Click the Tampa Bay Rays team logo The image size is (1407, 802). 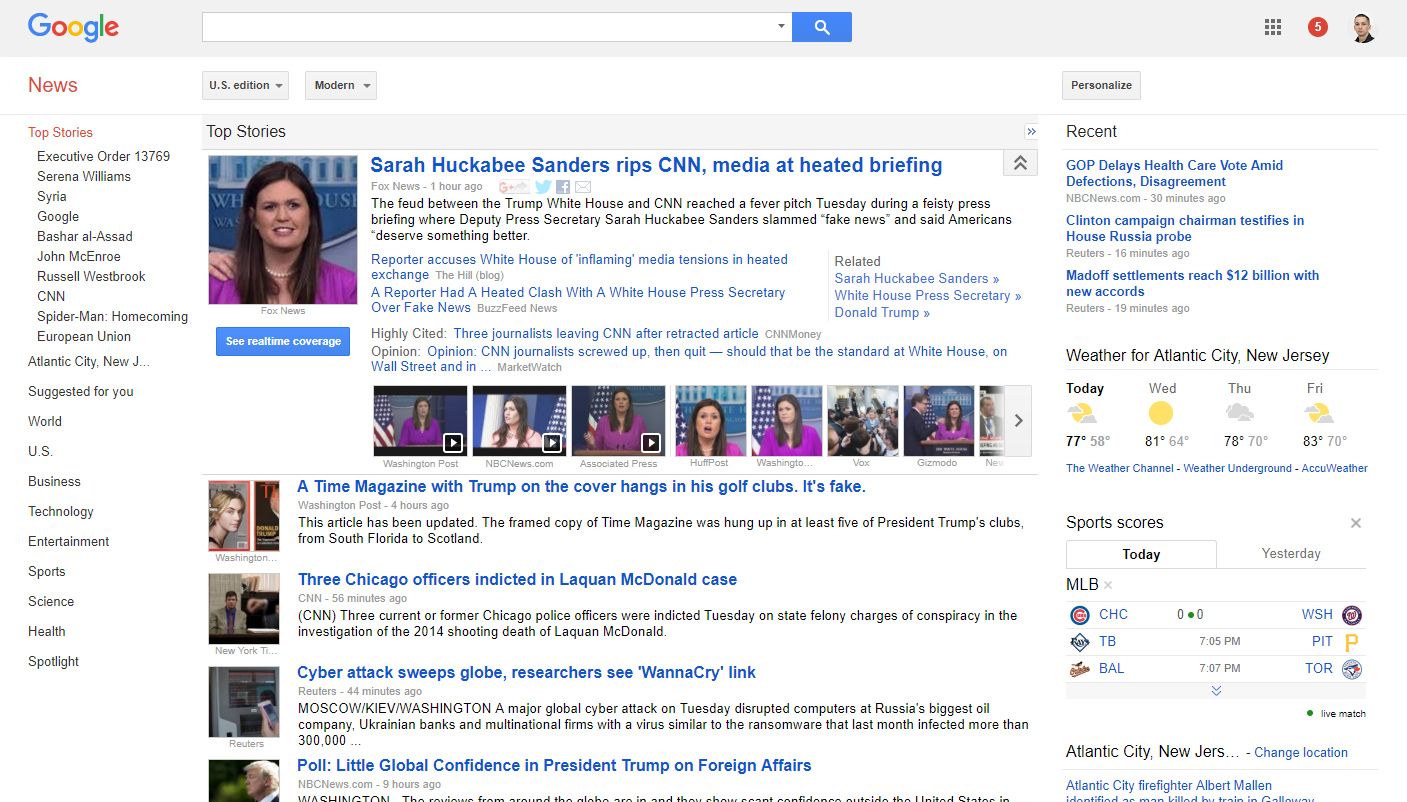[x=1079, y=642]
